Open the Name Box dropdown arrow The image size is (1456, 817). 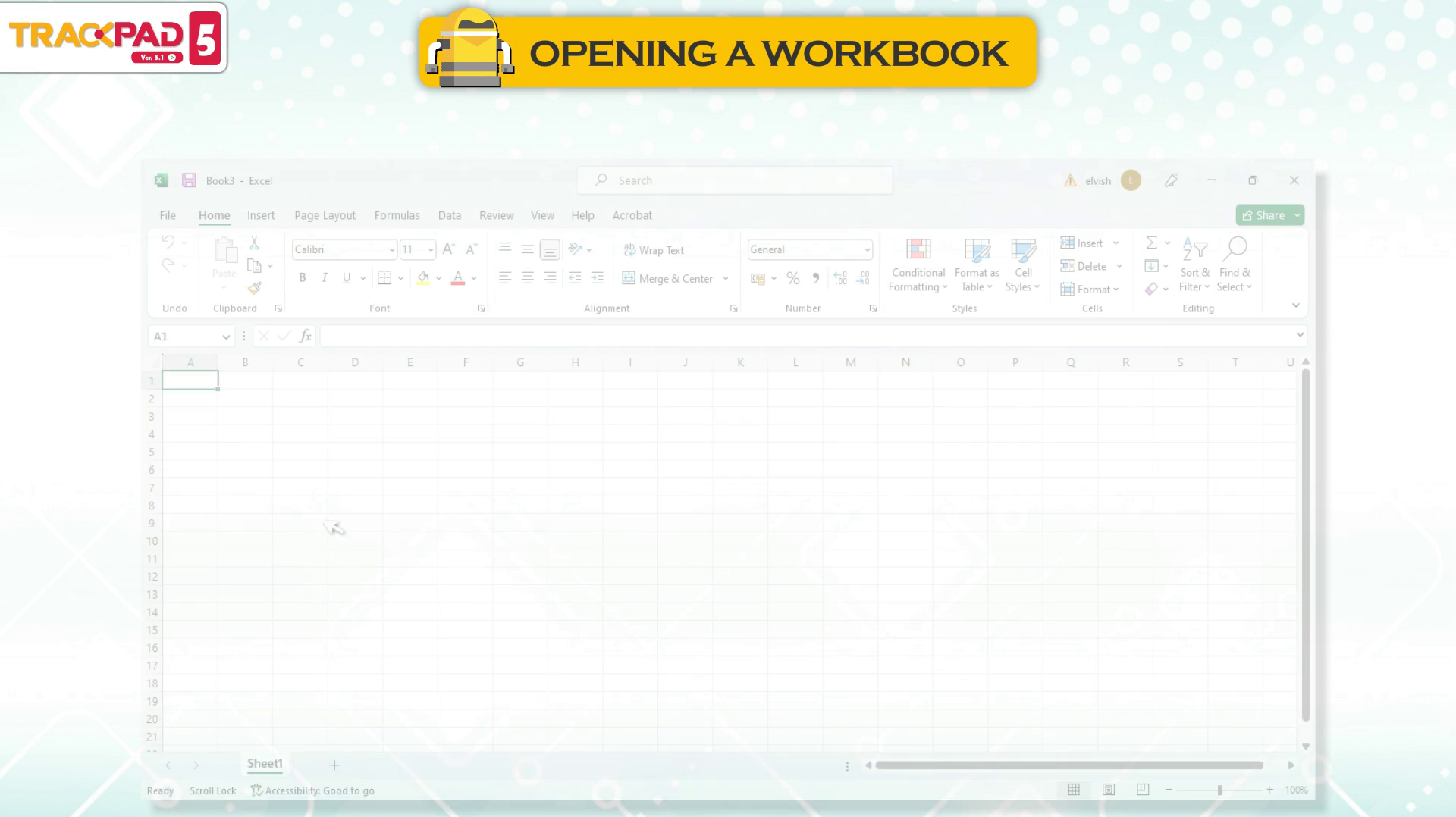pyautogui.click(x=226, y=337)
